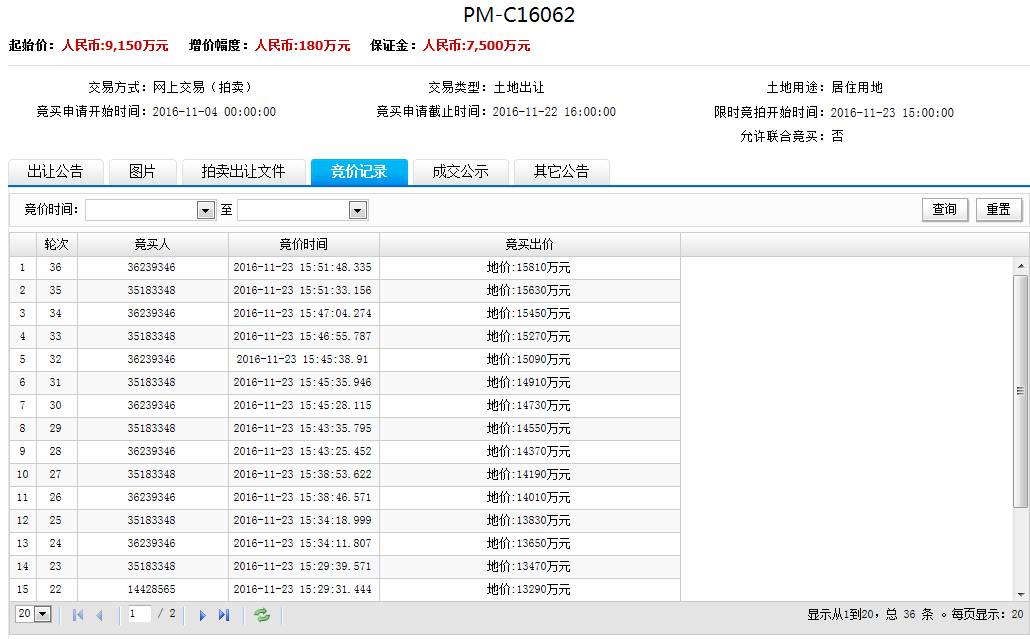Select the 竞价记录 tab

[359, 172]
